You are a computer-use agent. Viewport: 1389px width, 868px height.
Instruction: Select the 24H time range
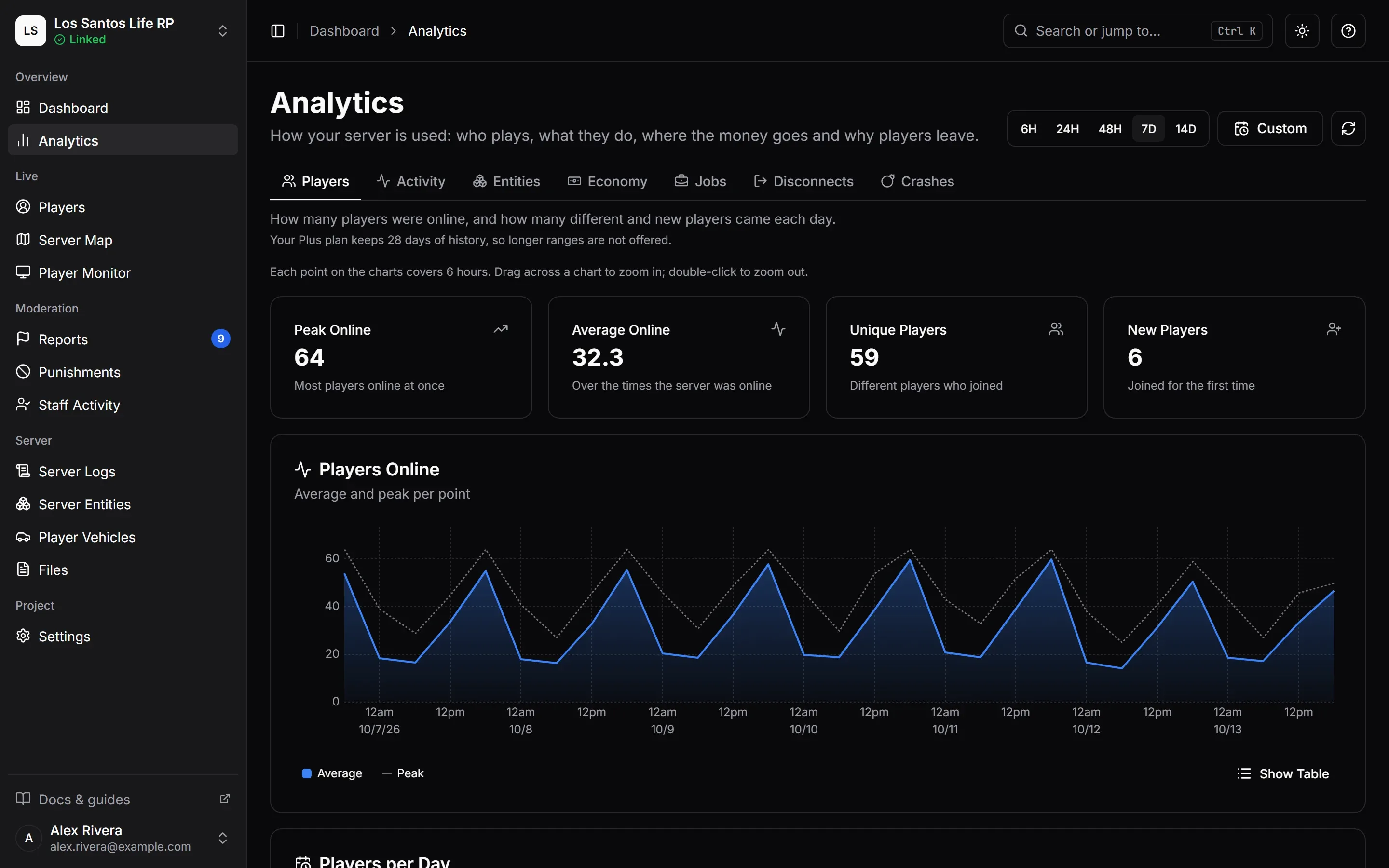tap(1067, 129)
